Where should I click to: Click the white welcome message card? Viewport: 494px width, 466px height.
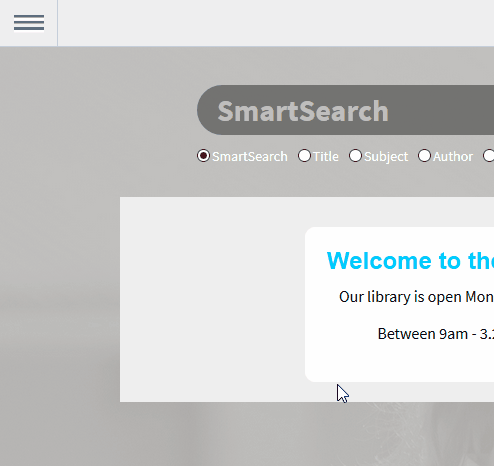(399, 304)
